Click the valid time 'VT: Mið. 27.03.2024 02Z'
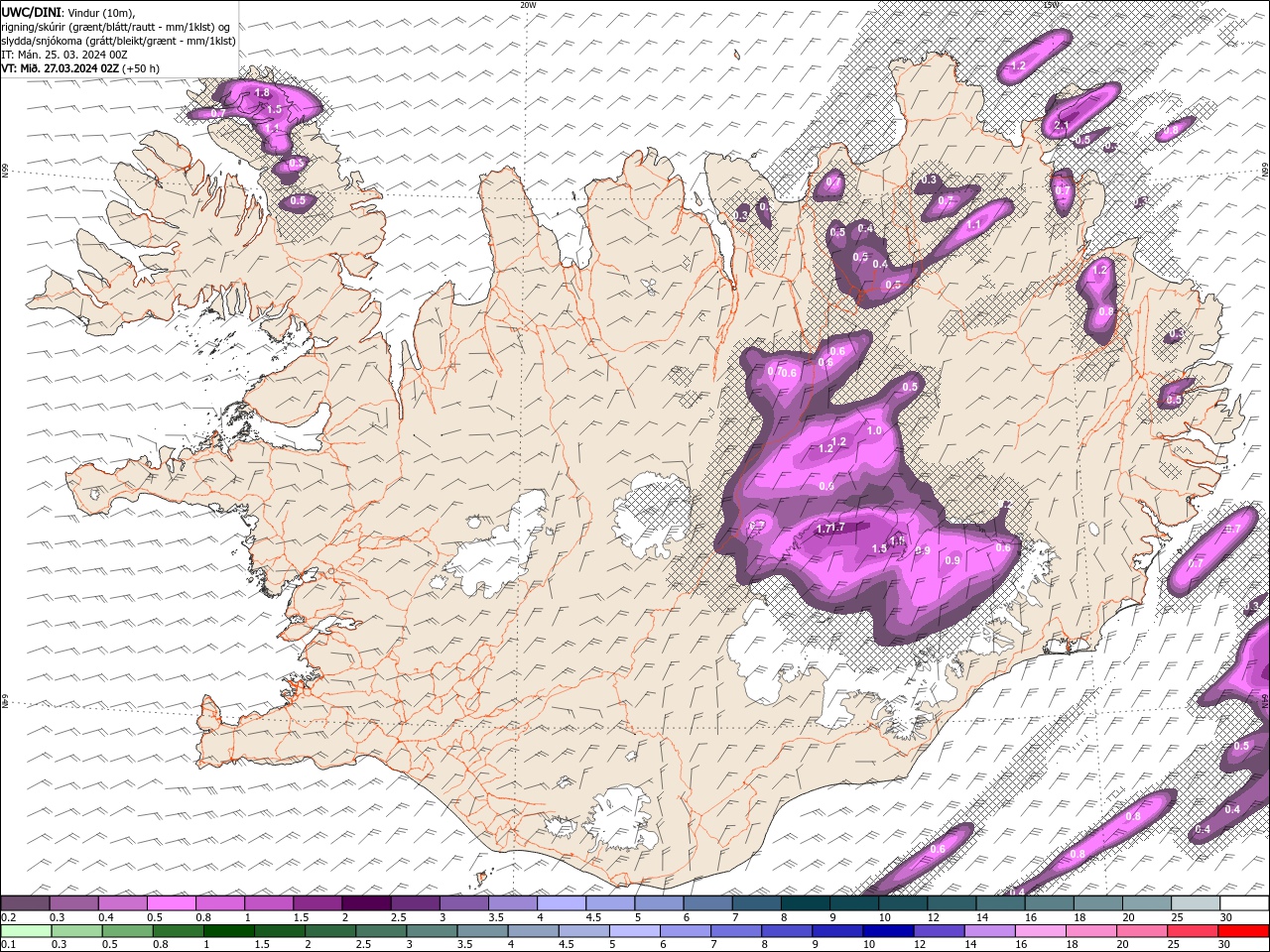The image size is (1270, 952). [60, 68]
